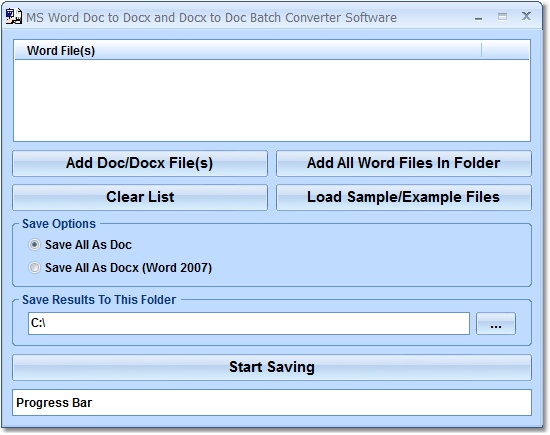Screen dimensions: 550x435
Task: Click the column divider in list header
Action: point(481,51)
